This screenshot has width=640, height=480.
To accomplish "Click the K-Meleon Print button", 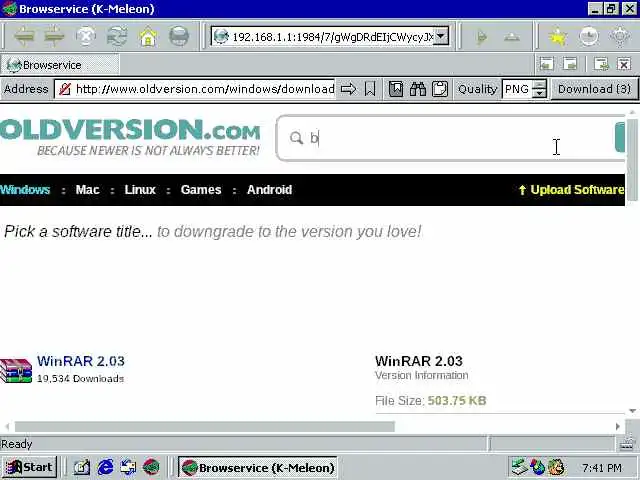I will pos(179,37).
